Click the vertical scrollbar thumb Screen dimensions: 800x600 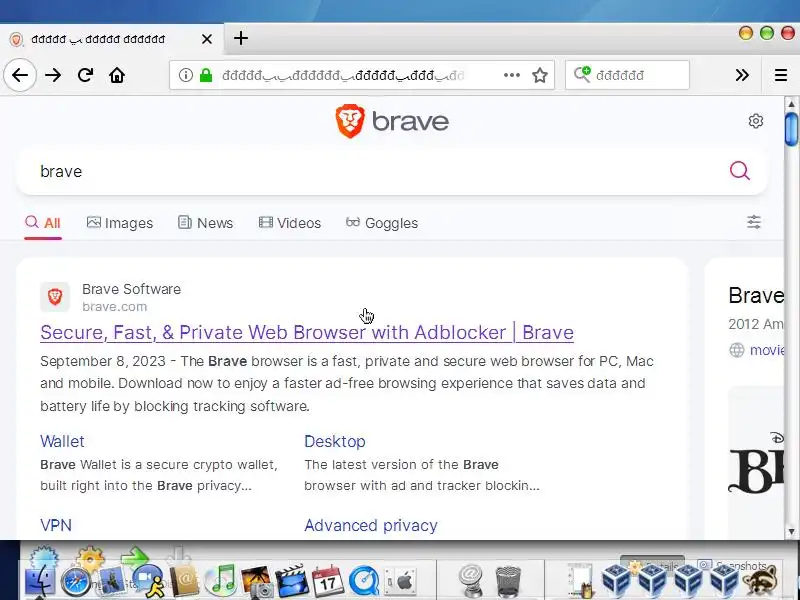[x=791, y=129]
